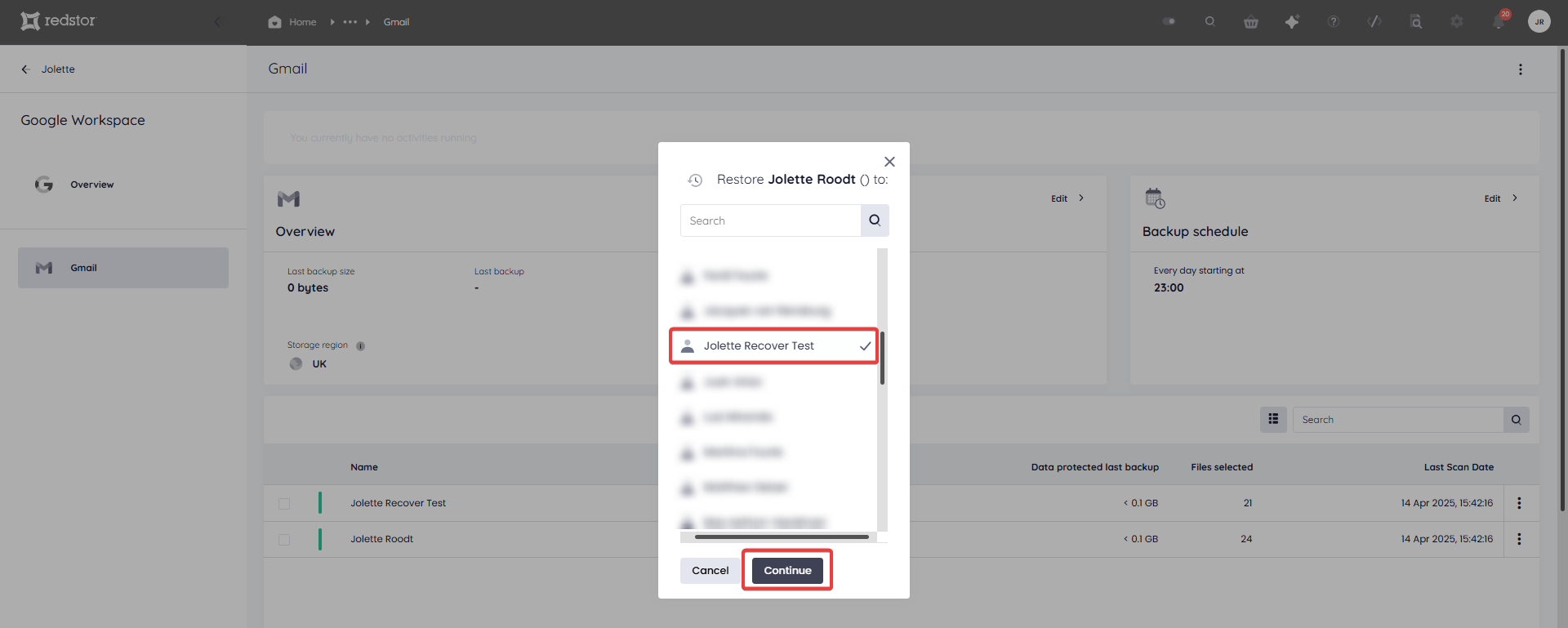This screenshot has height=628, width=1568.
Task: Click the Backup schedule calendar icon
Action: 1155,198
